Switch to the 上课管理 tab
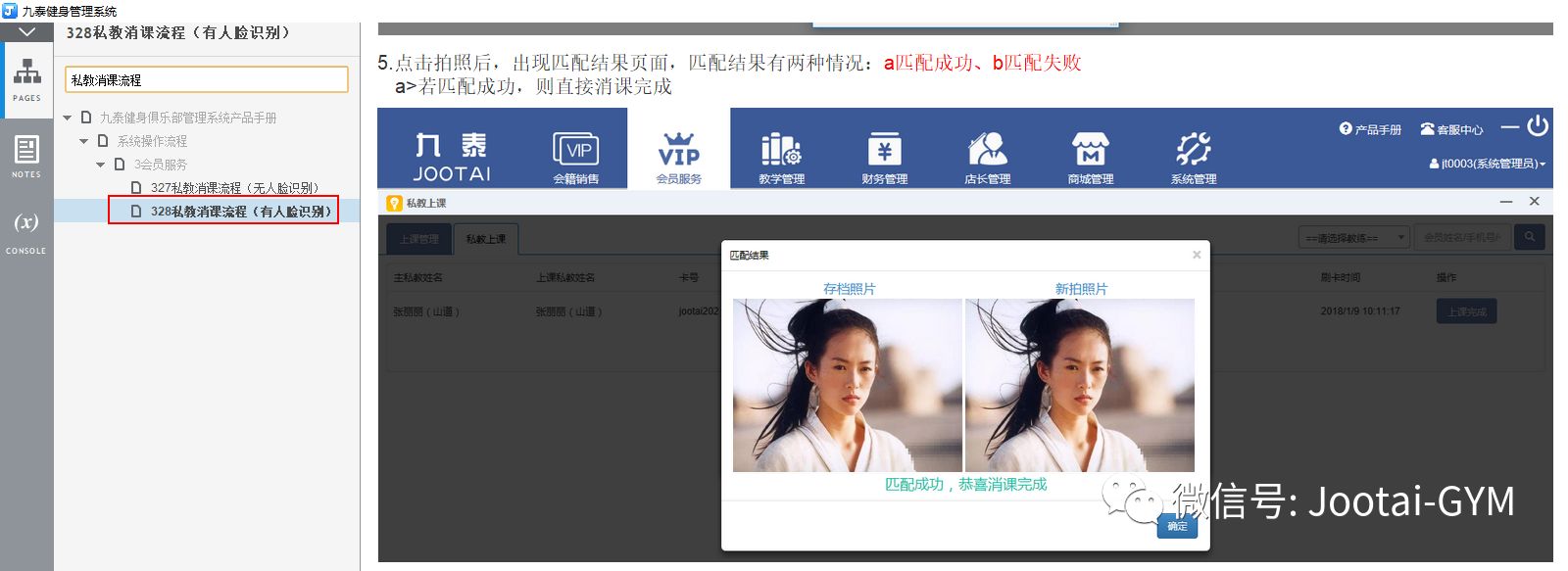Image resolution: width=1568 pixels, height=571 pixels. [x=418, y=239]
